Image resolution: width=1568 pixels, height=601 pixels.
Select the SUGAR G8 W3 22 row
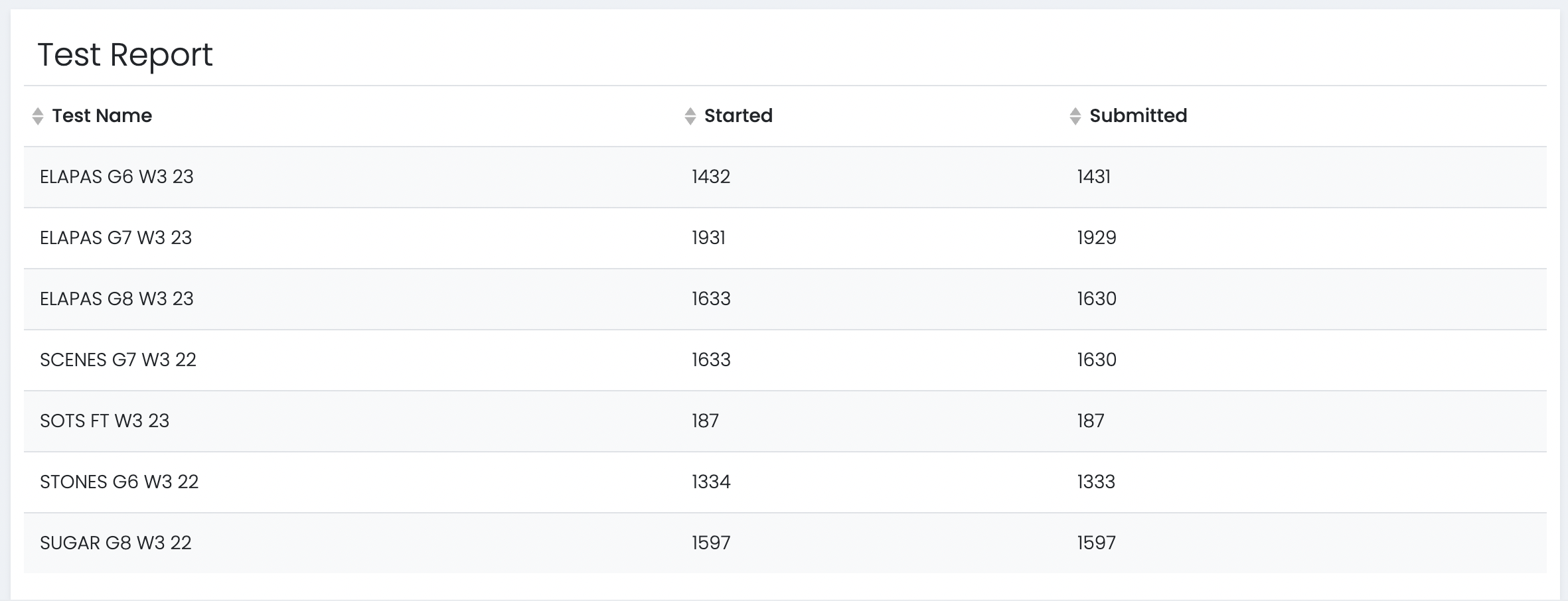pyautogui.click(x=116, y=543)
